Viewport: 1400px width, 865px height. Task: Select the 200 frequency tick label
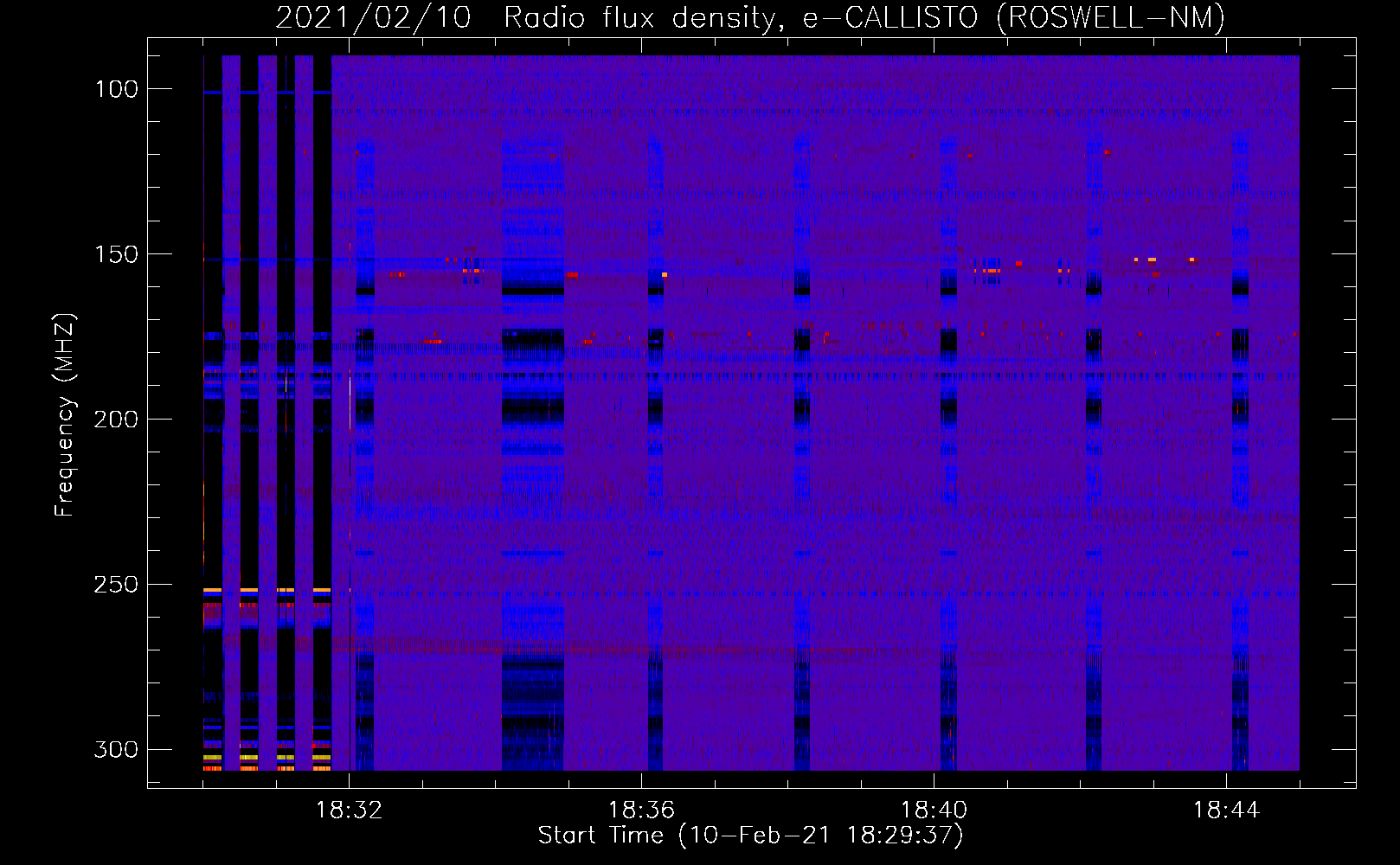tap(115, 420)
